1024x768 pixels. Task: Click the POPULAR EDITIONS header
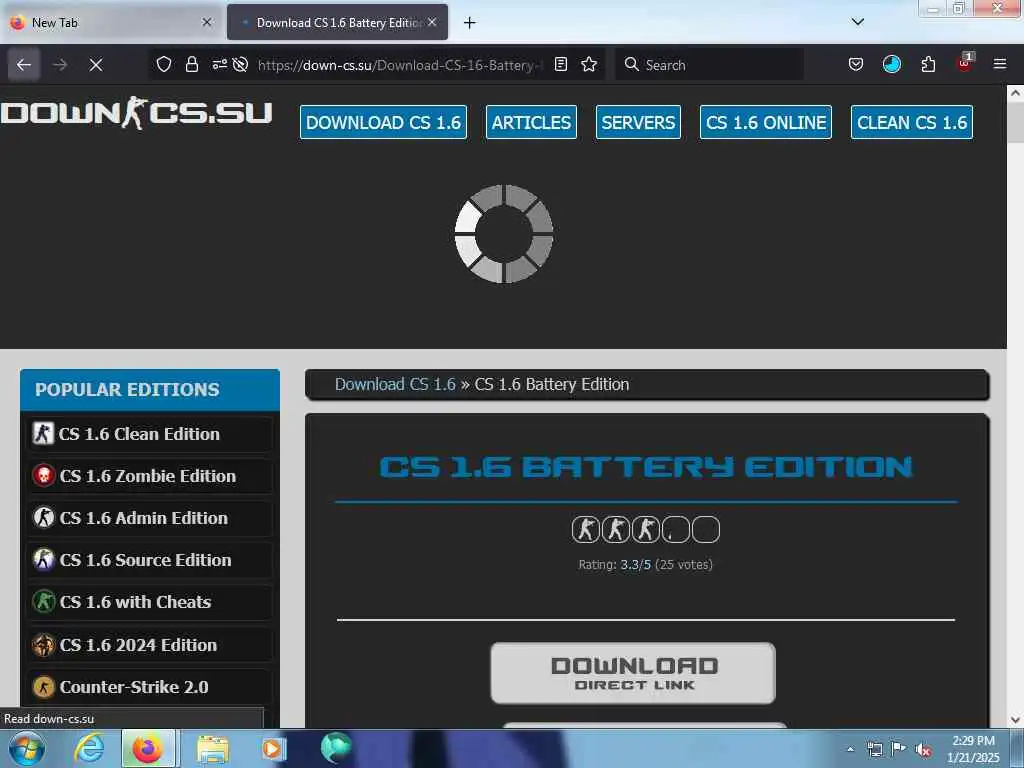coord(150,390)
